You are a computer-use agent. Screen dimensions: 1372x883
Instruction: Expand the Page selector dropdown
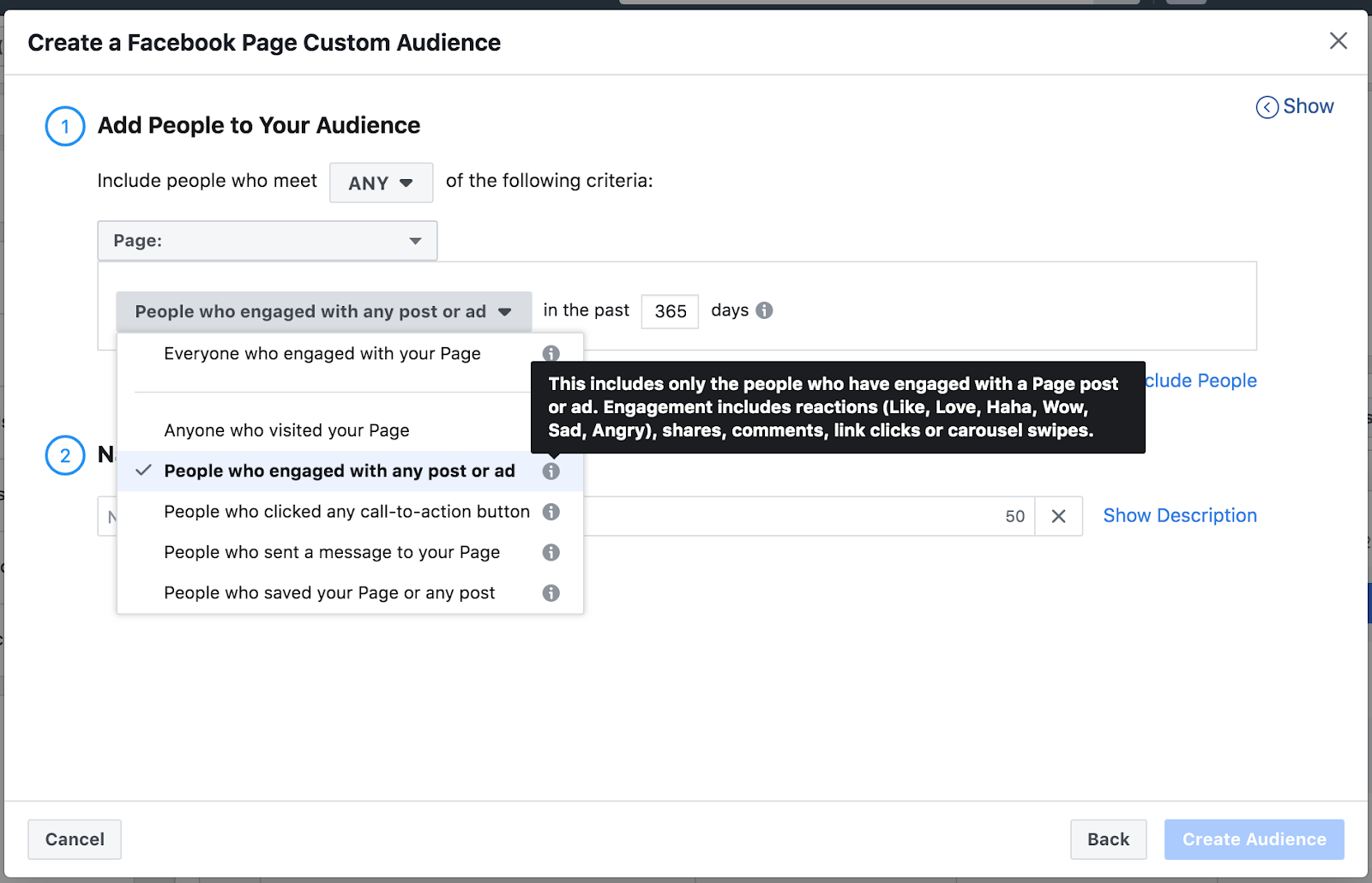coord(268,241)
